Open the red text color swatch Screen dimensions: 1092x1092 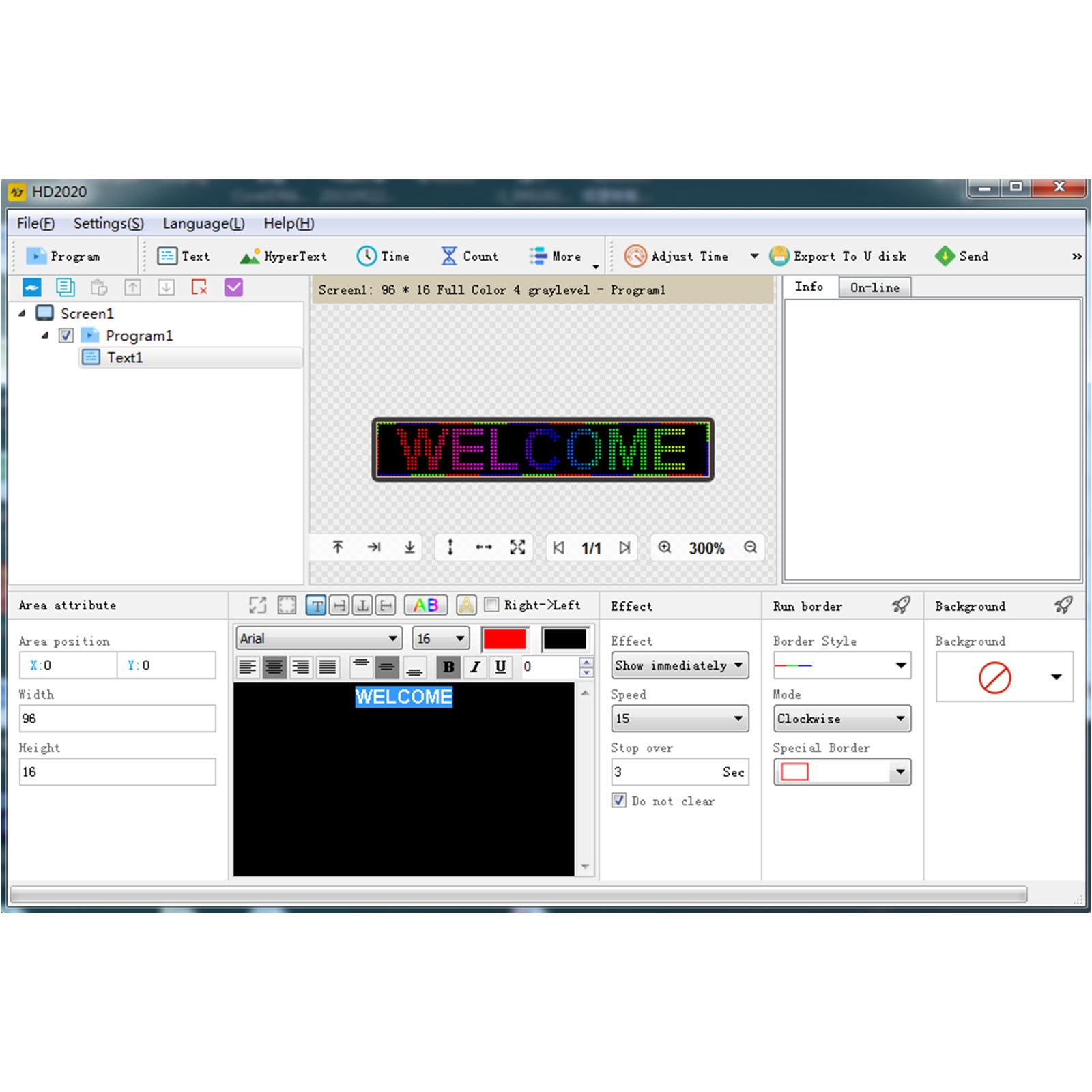click(x=504, y=639)
